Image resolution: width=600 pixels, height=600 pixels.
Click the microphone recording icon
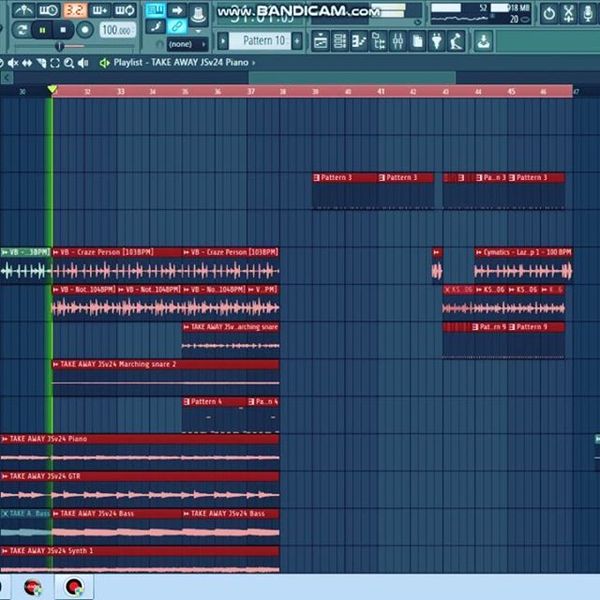[588, 13]
